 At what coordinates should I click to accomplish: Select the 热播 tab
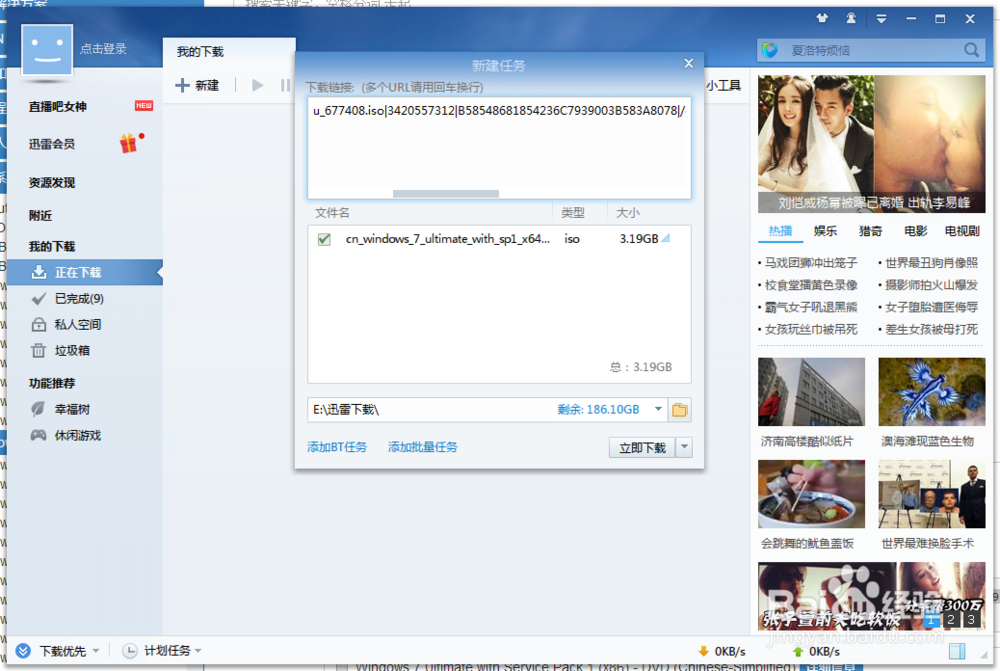pyautogui.click(x=780, y=231)
